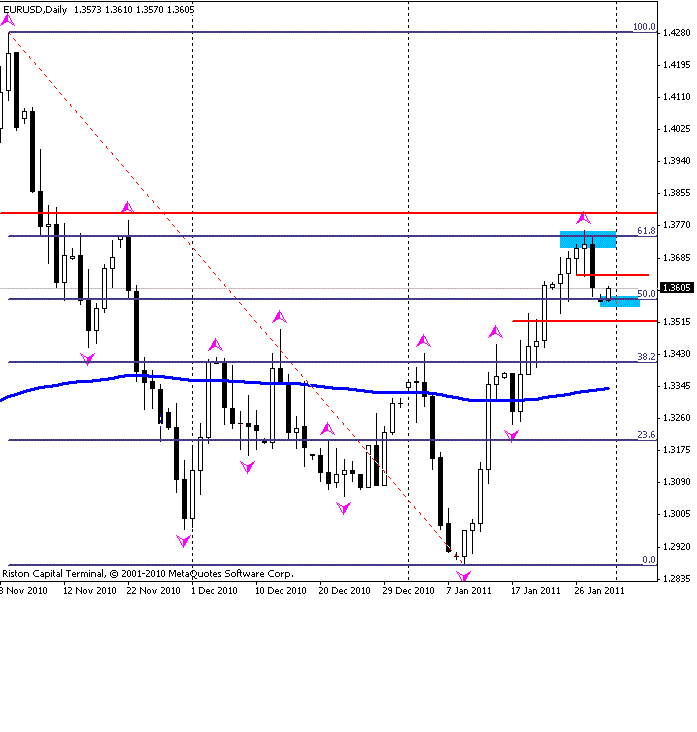
Task: Click the 22 Nov 2010 date label
Action: pyautogui.click(x=154, y=591)
